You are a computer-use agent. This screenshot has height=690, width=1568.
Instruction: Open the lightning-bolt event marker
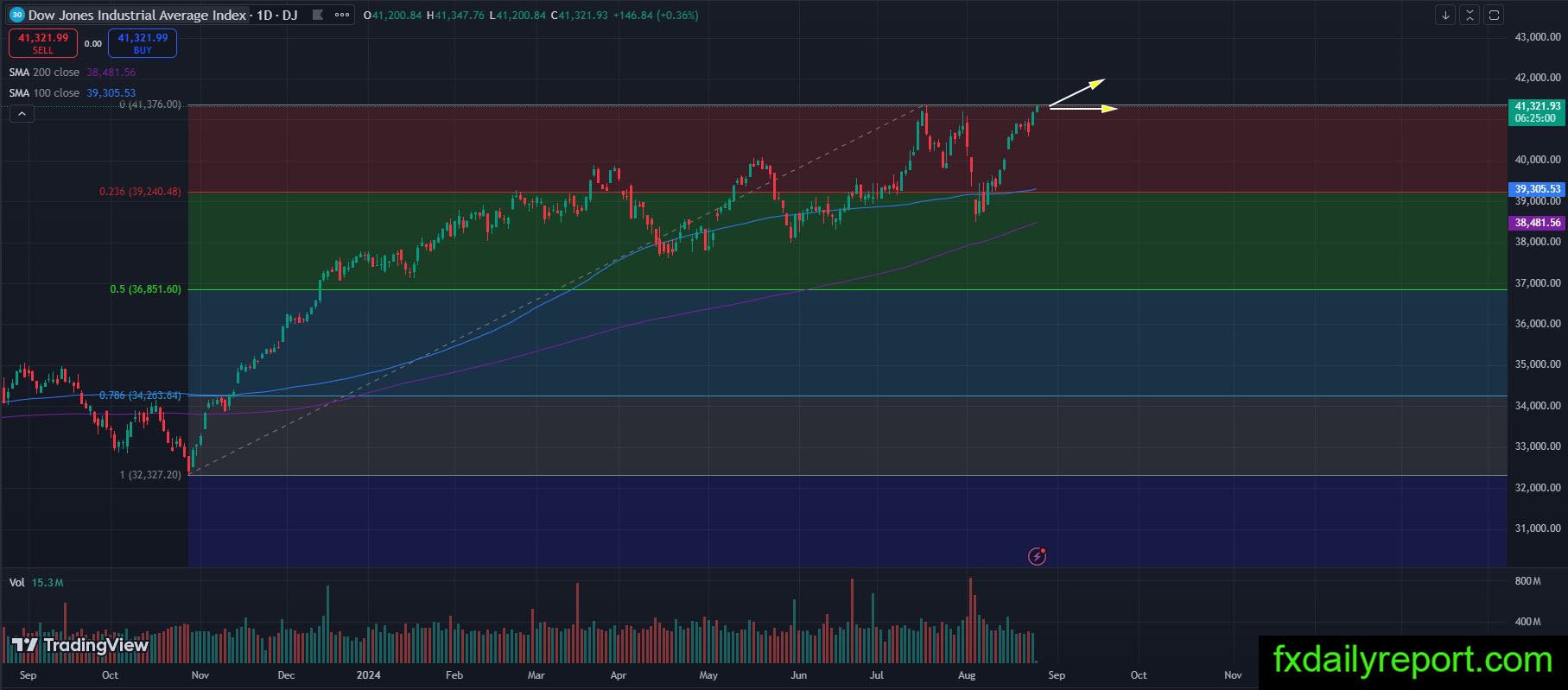point(1038,556)
